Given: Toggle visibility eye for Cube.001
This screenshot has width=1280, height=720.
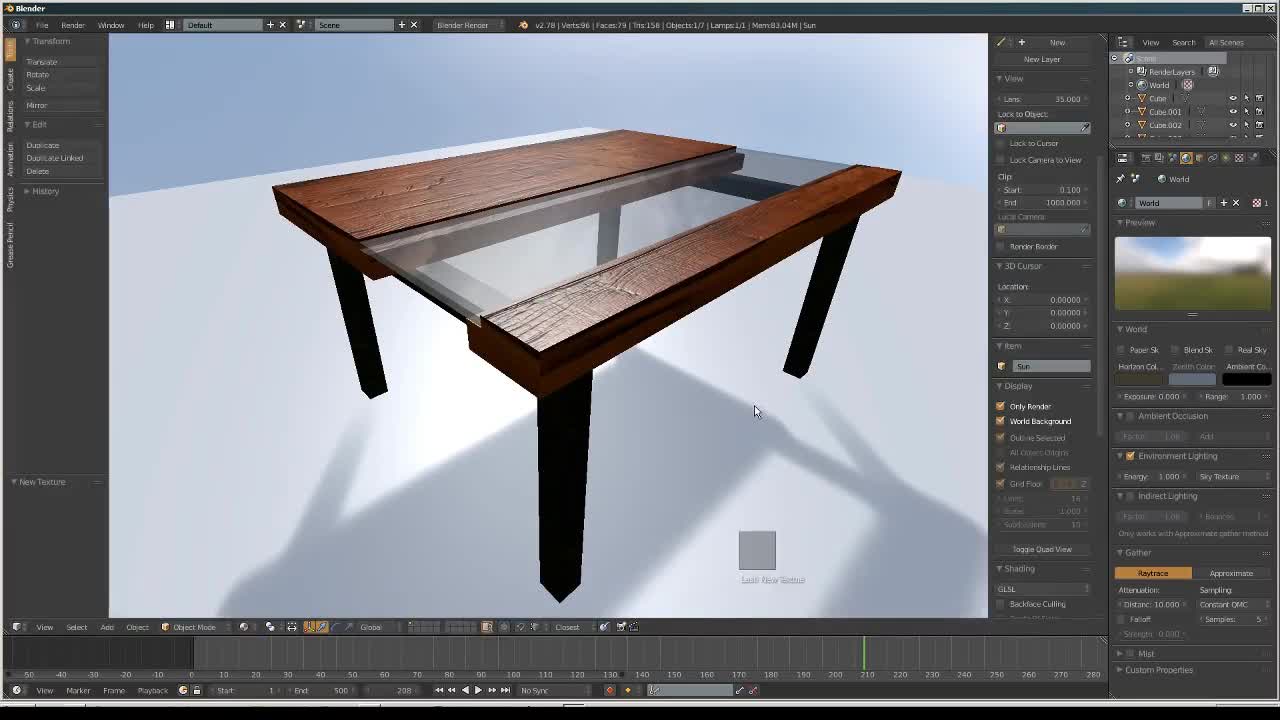Looking at the screenshot, I should (x=1233, y=112).
